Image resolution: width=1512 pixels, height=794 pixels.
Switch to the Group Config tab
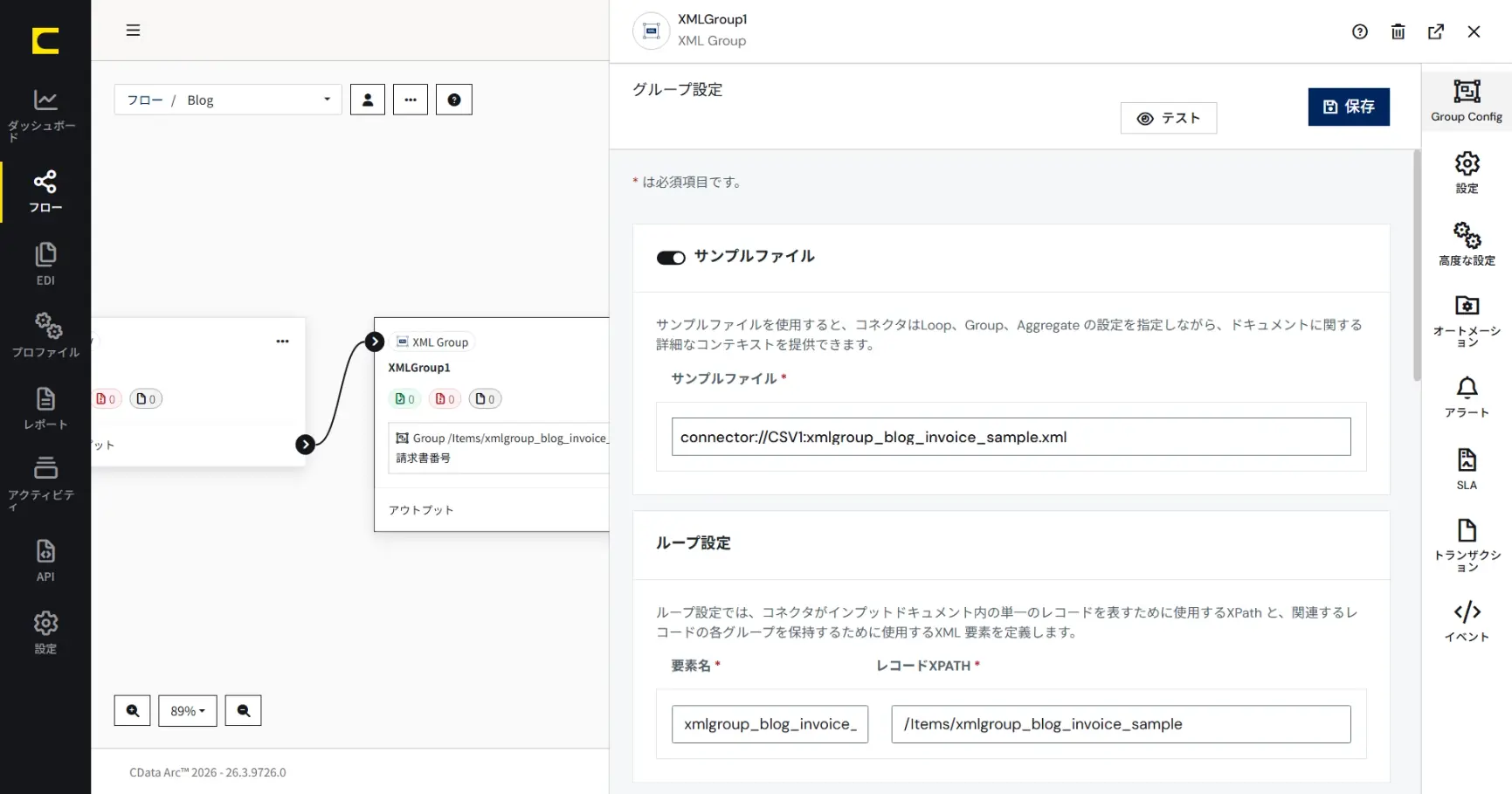point(1467,100)
